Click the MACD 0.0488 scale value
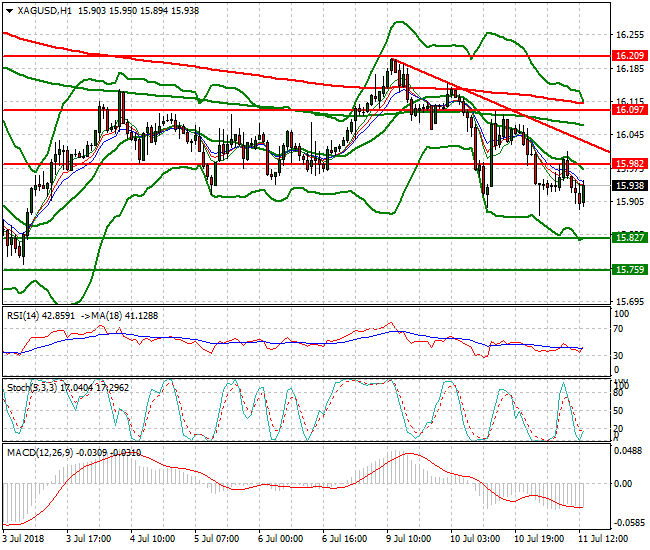Image resolution: width=650 pixels, height=550 pixels. 629,451
